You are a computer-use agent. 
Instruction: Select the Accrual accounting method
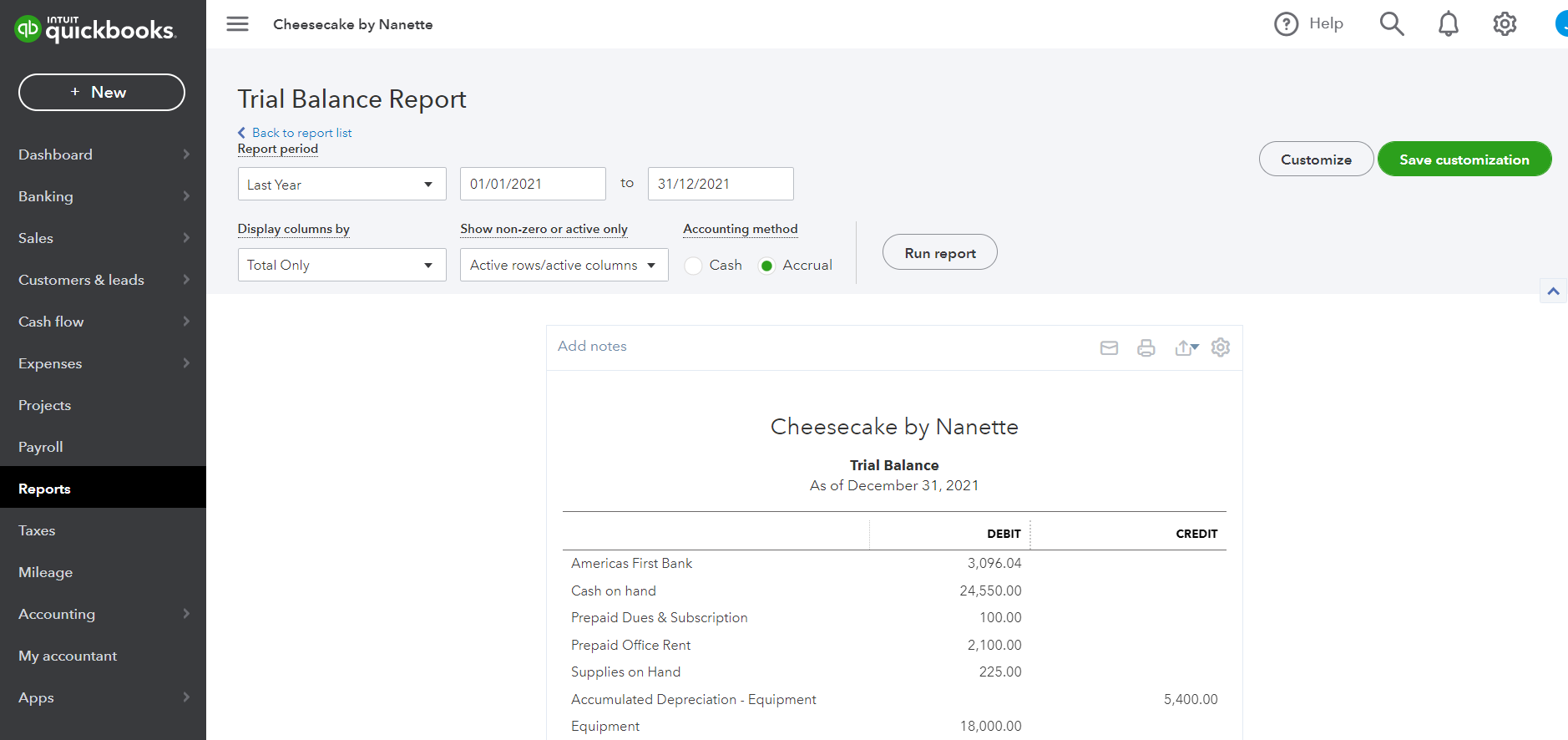coord(766,266)
